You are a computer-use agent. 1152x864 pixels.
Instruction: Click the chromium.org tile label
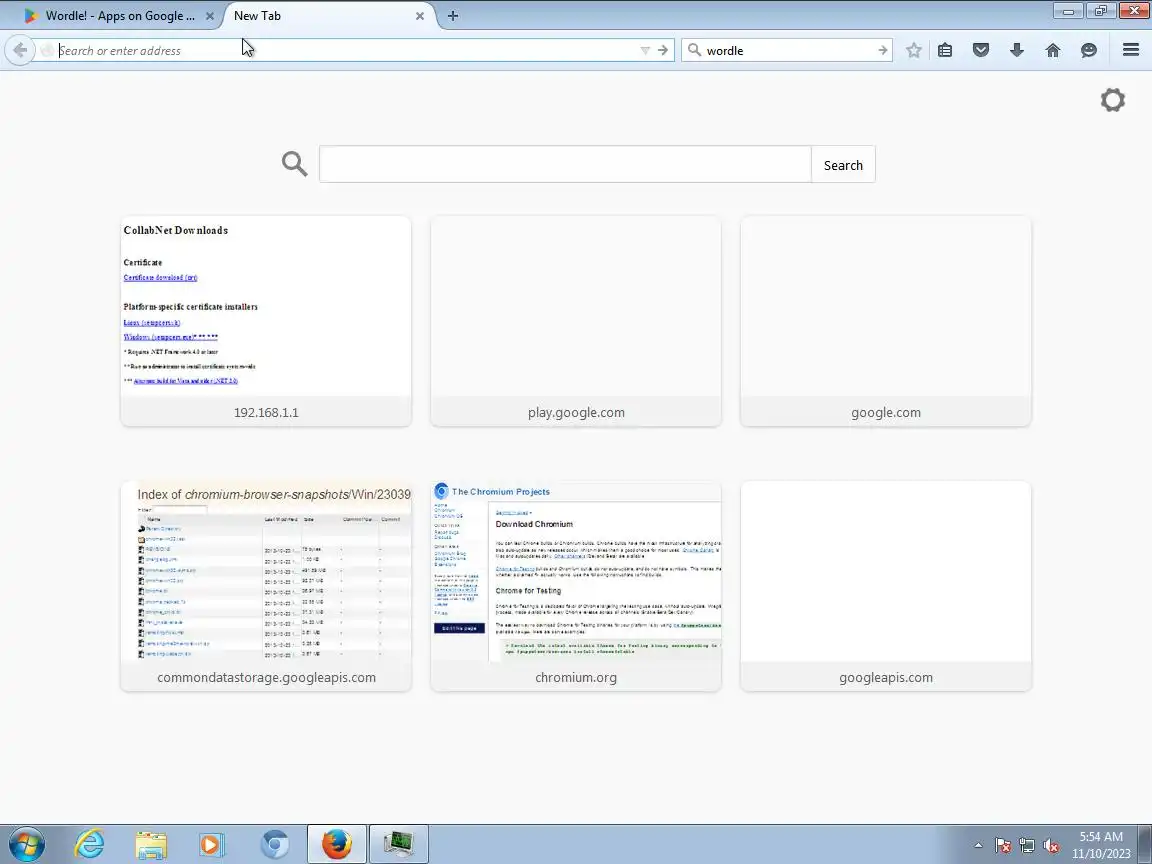576,677
